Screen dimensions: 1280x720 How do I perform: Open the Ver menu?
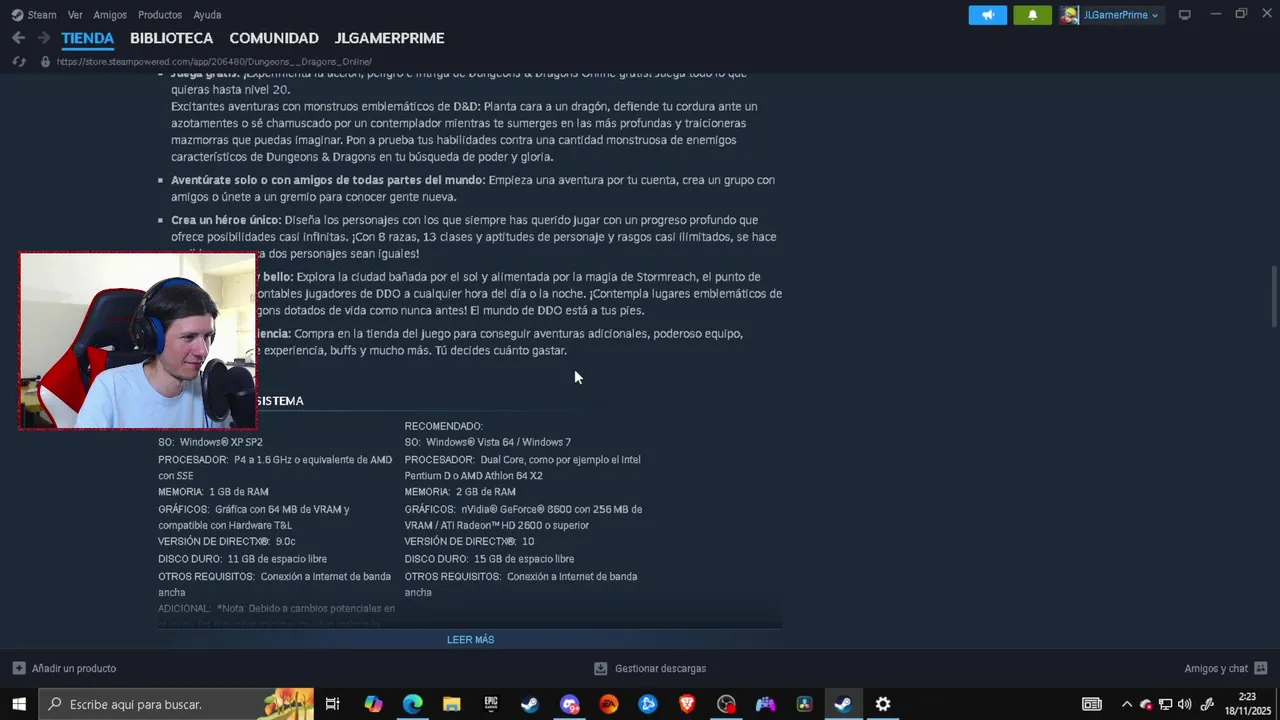point(75,15)
